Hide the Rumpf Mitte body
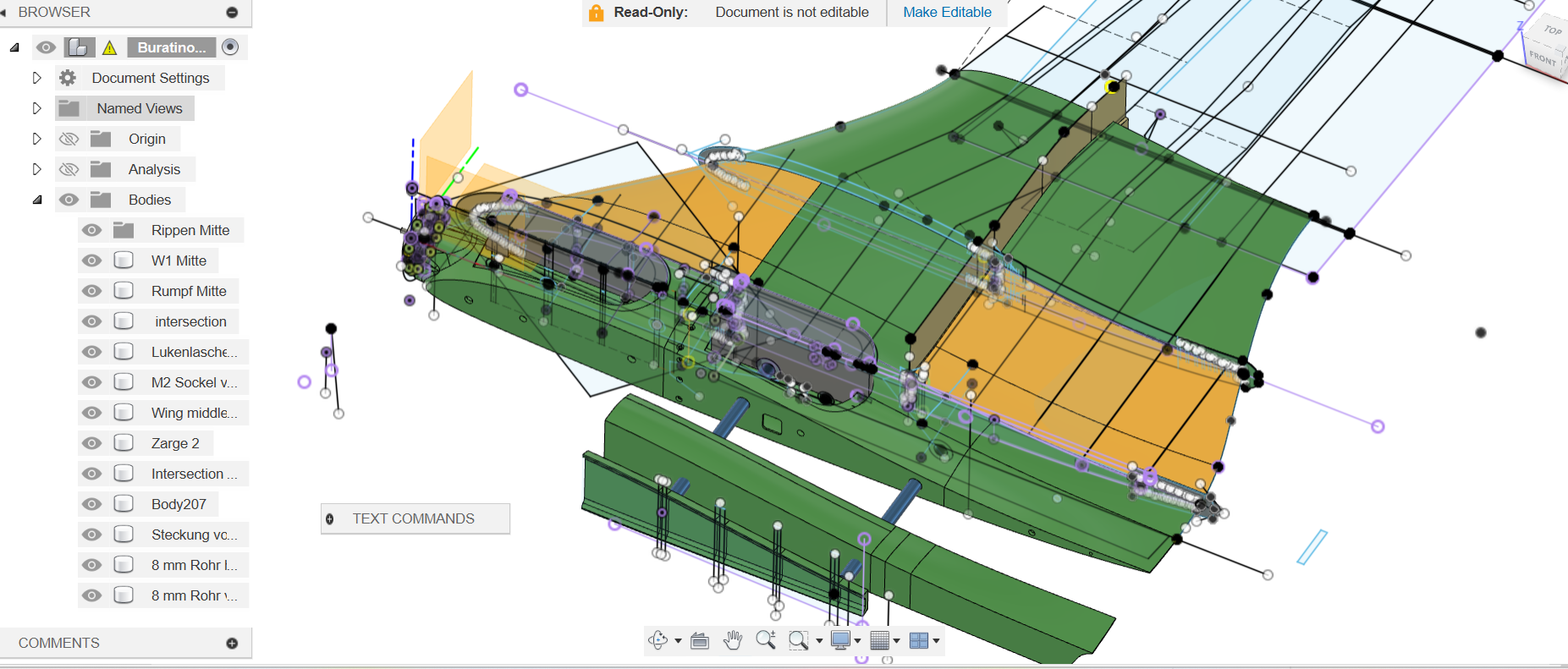Image resolution: width=1568 pixels, height=669 pixels. click(91, 291)
